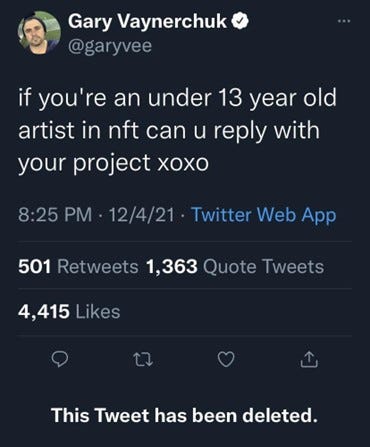
Task: Open the share tweet icon
Action: (309, 359)
